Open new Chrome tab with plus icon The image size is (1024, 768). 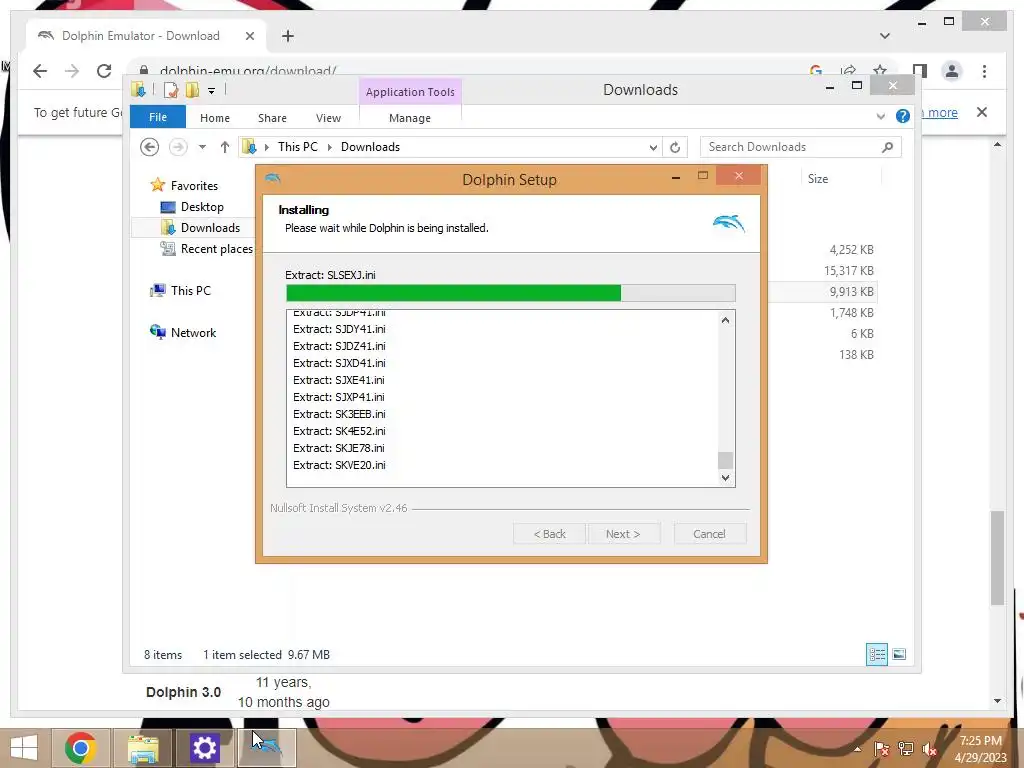[288, 36]
